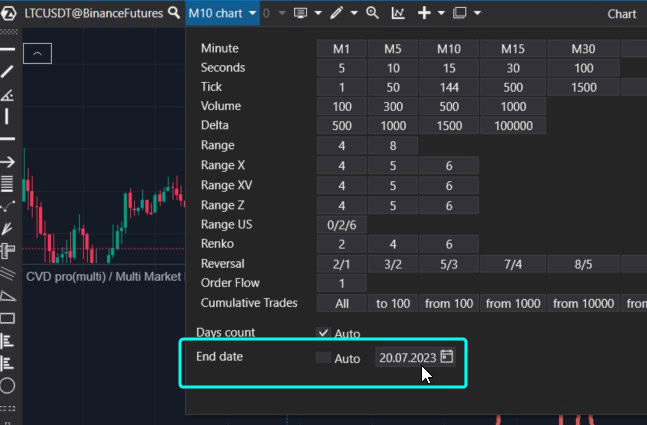Open the indicators chart icon in toolbar
647x425 pixels.
pyautogui.click(x=398, y=13)
